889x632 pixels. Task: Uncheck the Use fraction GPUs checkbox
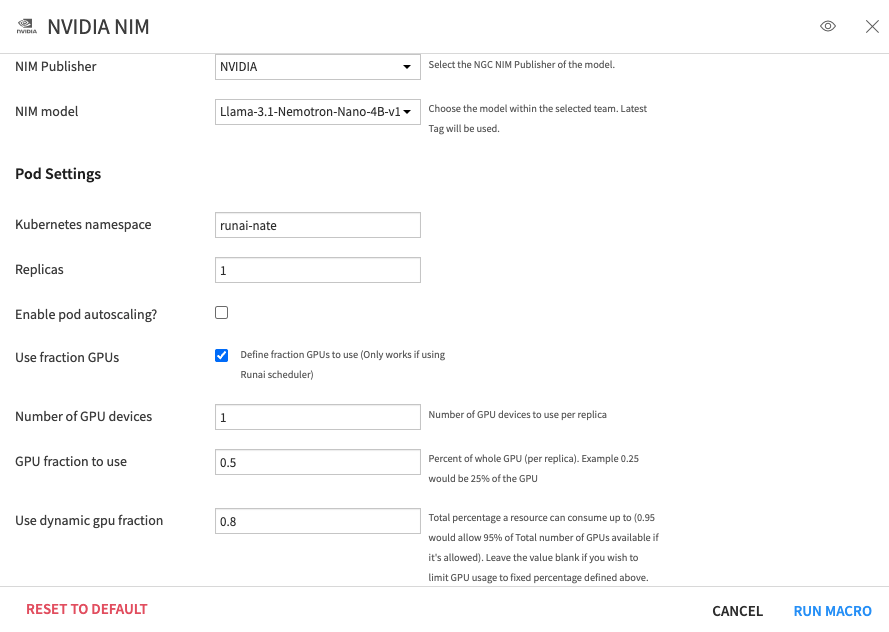pos(222,355)
